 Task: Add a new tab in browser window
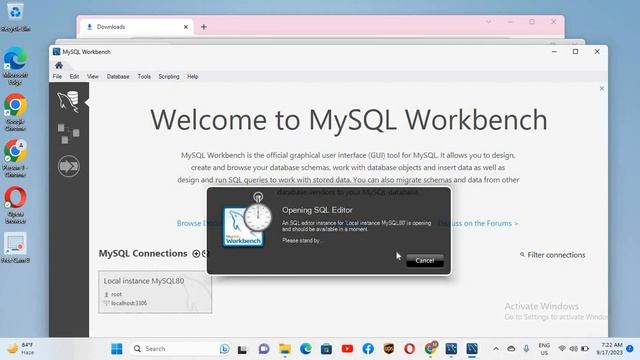pos(204,27)
